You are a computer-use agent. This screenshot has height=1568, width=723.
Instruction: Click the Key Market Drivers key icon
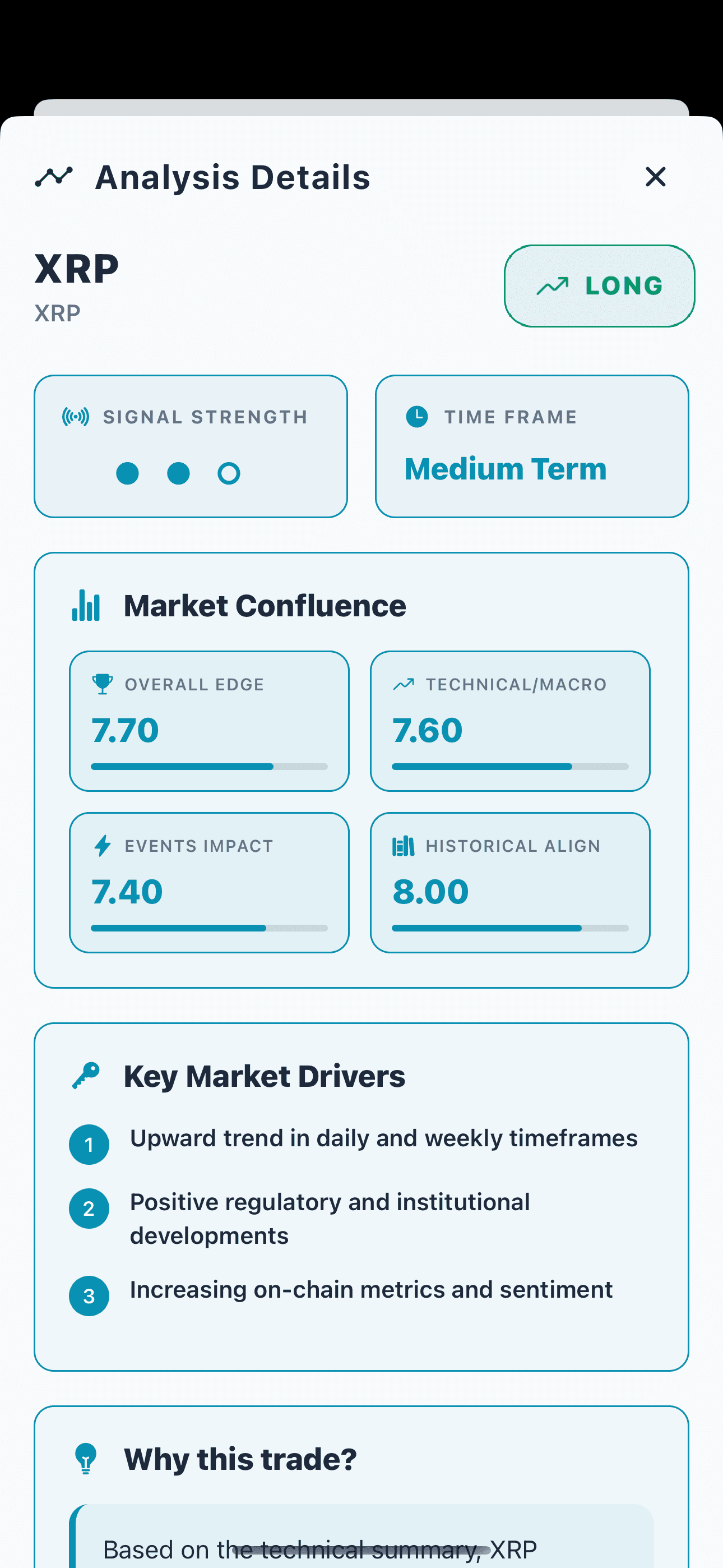(86, 1076)
